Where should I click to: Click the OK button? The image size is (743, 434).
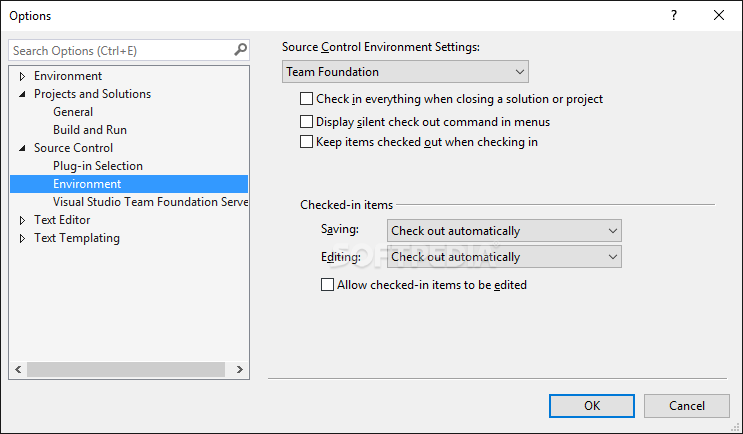[592, 406]
